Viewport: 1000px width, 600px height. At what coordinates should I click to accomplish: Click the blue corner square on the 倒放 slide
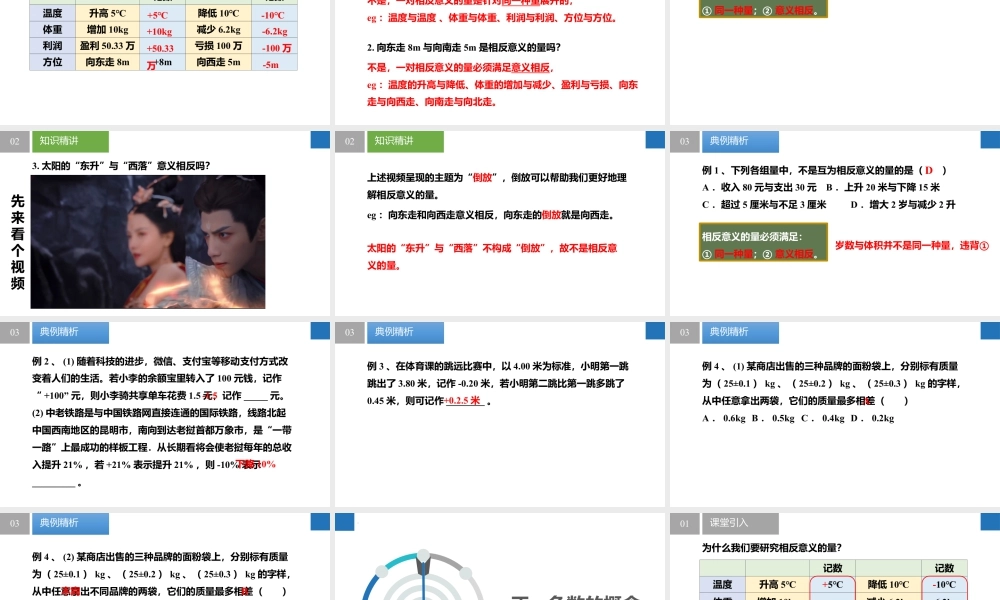pyautogui.click(x=655, y=140)
